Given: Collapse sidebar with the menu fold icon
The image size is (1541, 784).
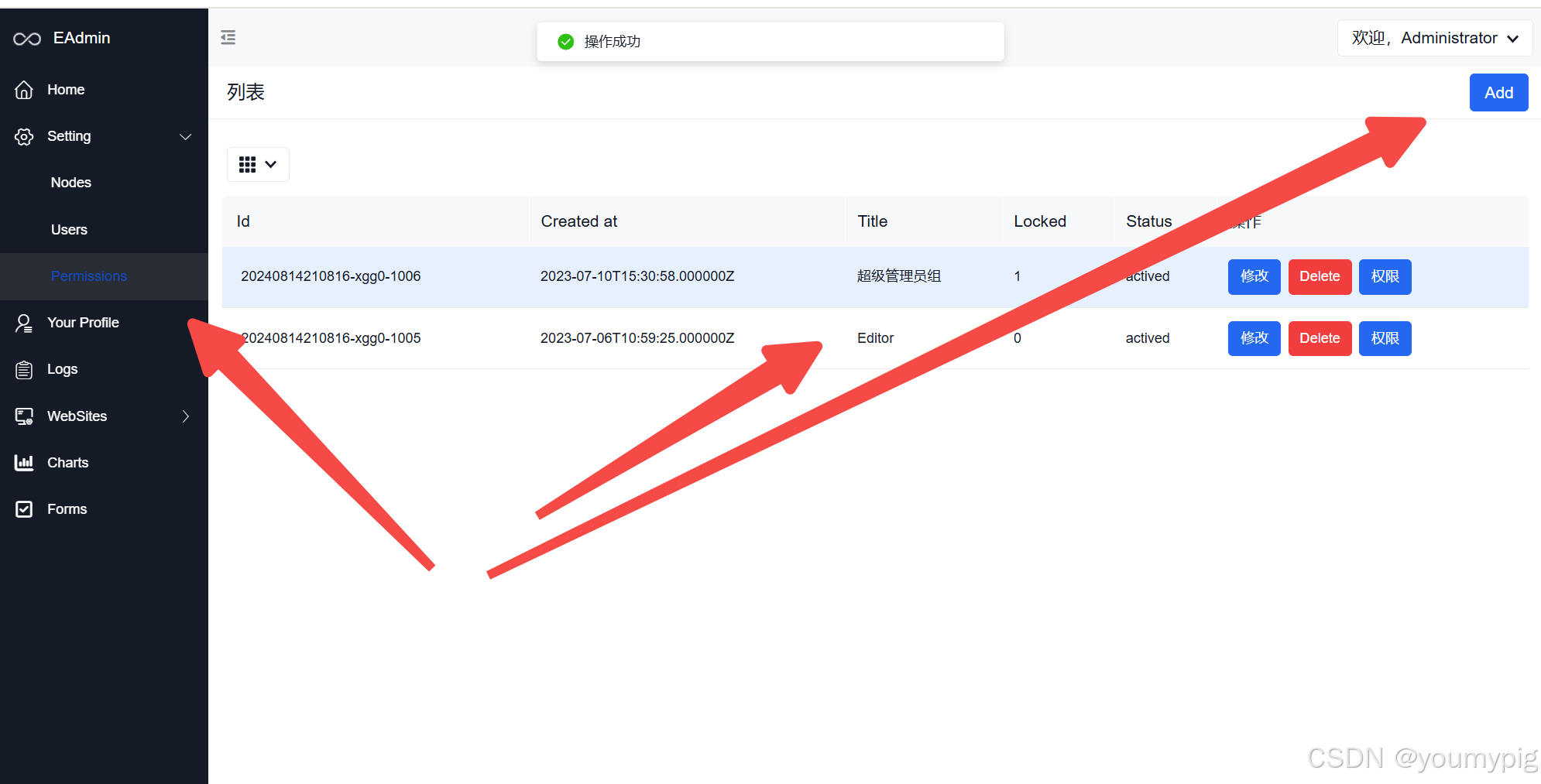Looking at the screenshot, I should click(x=228, y=37).
